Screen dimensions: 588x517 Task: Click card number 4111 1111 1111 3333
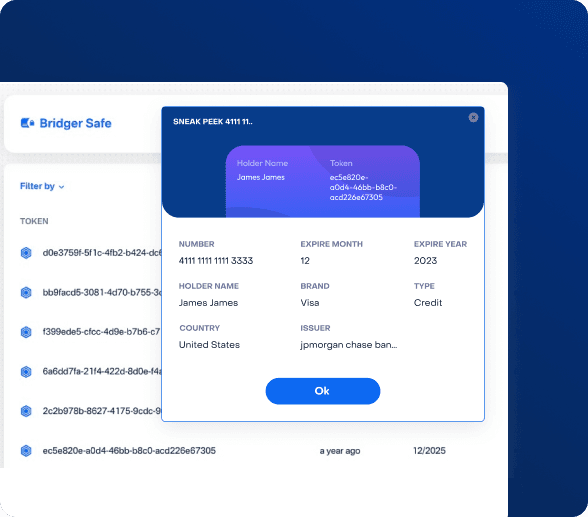(x=216, y=261)
